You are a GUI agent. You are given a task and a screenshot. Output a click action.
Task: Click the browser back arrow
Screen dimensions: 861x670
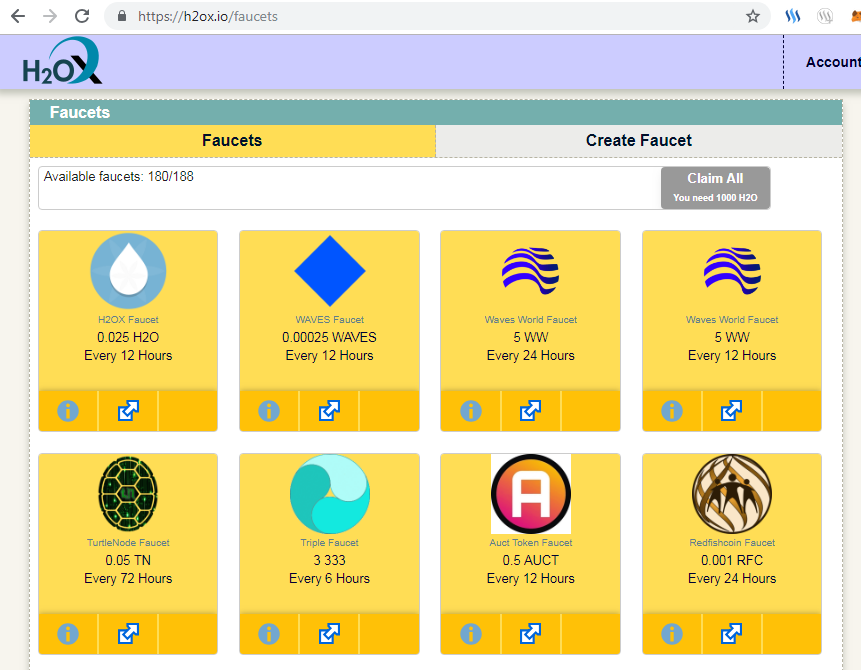[x=18, y=16]
